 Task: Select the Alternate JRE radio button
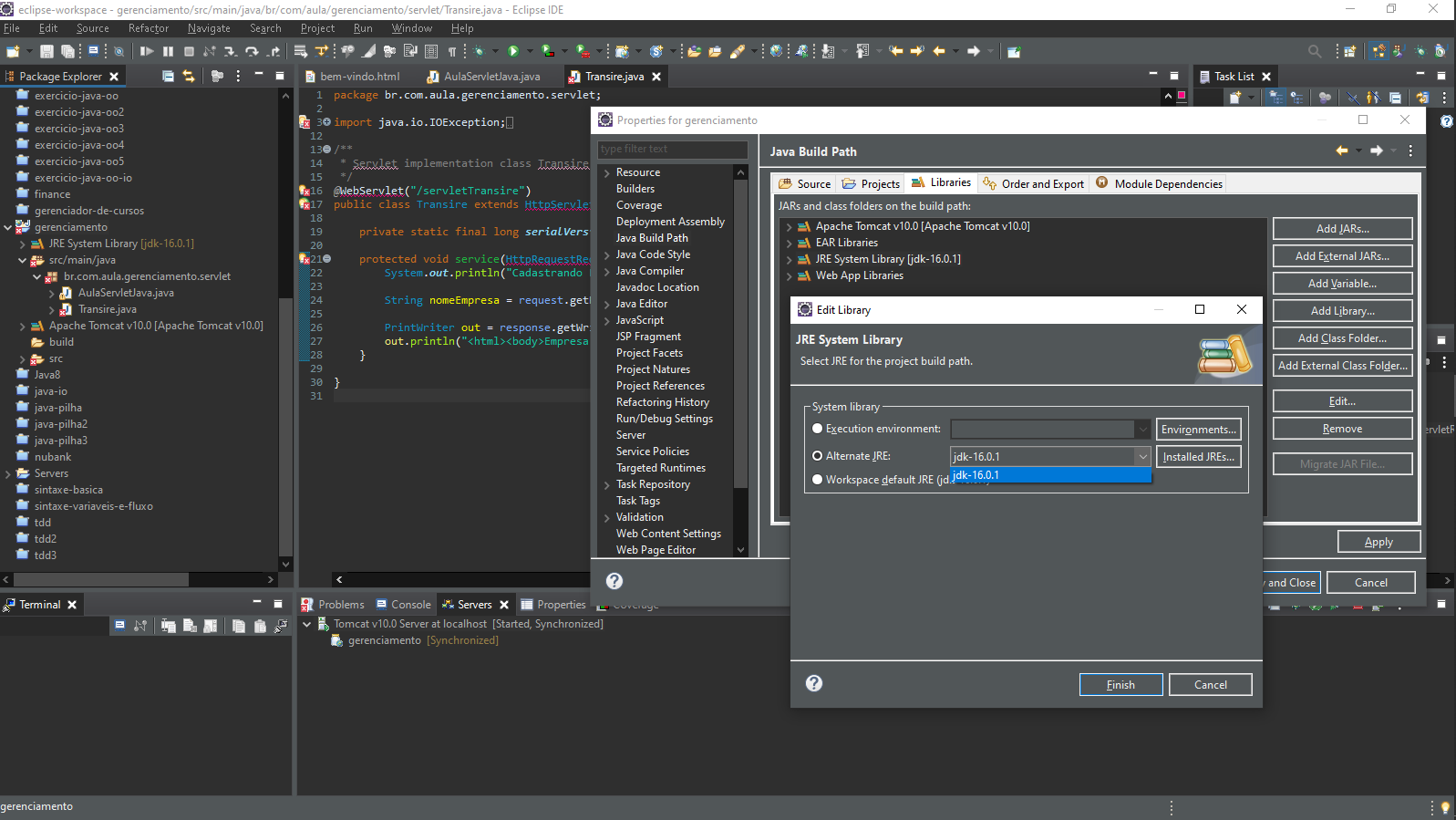(x=817, y=456)
